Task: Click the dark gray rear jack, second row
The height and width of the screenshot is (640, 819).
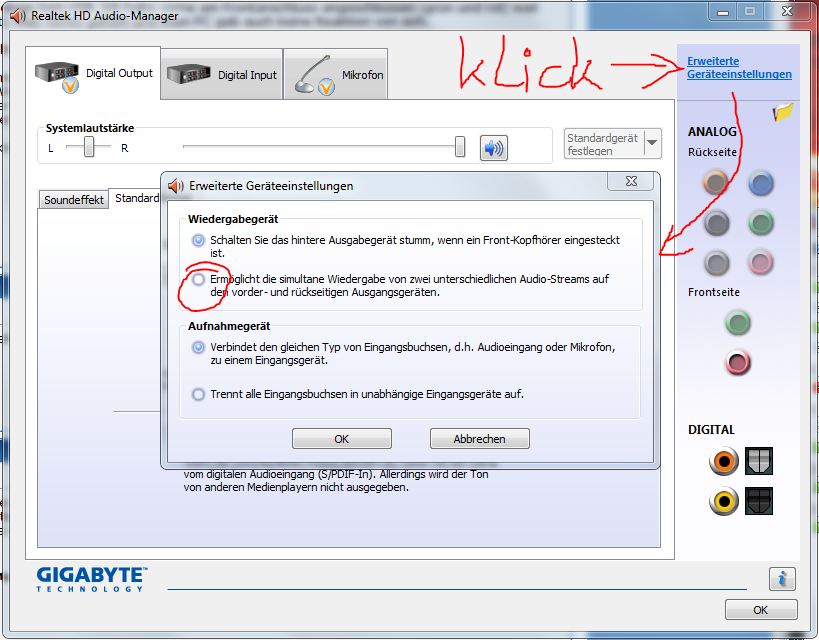Action: 716,223
